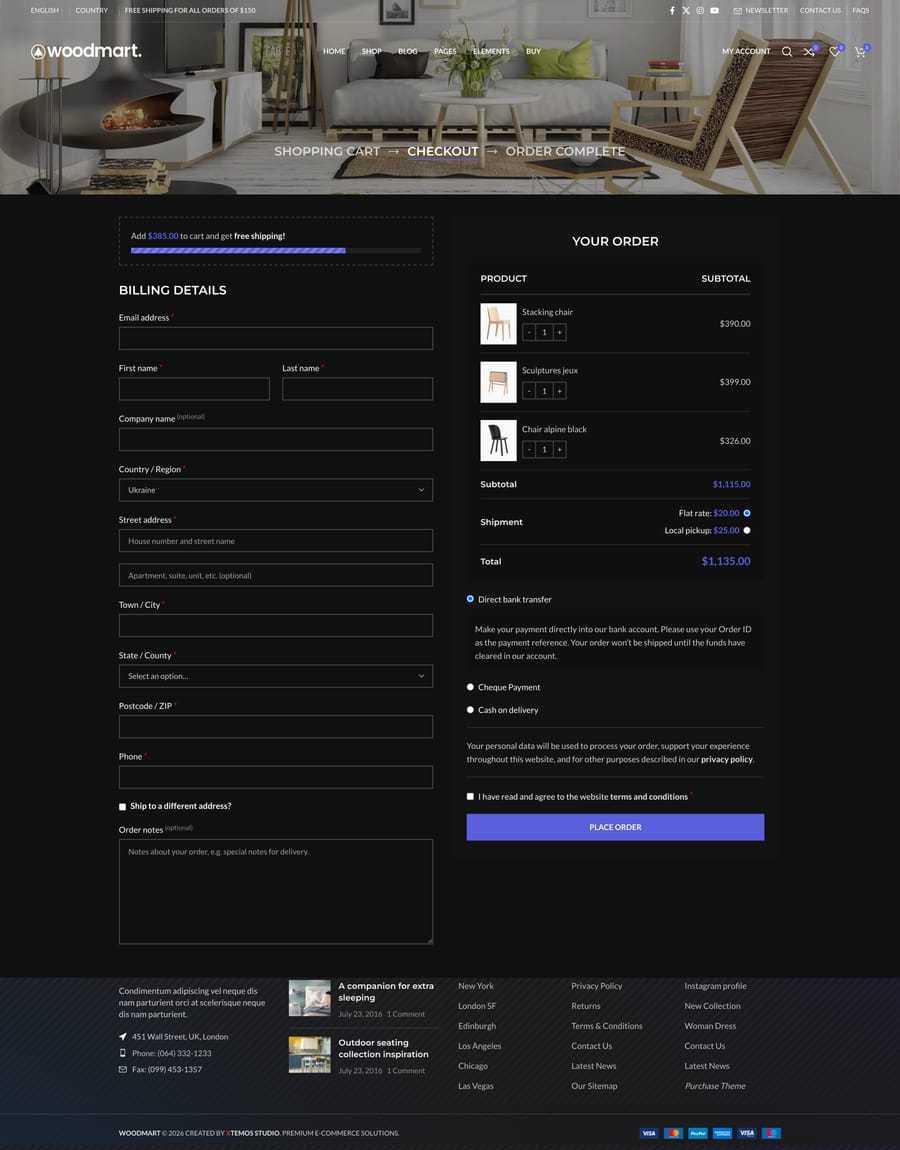
Task: Click the Place Order button
Action: point(615,827)
